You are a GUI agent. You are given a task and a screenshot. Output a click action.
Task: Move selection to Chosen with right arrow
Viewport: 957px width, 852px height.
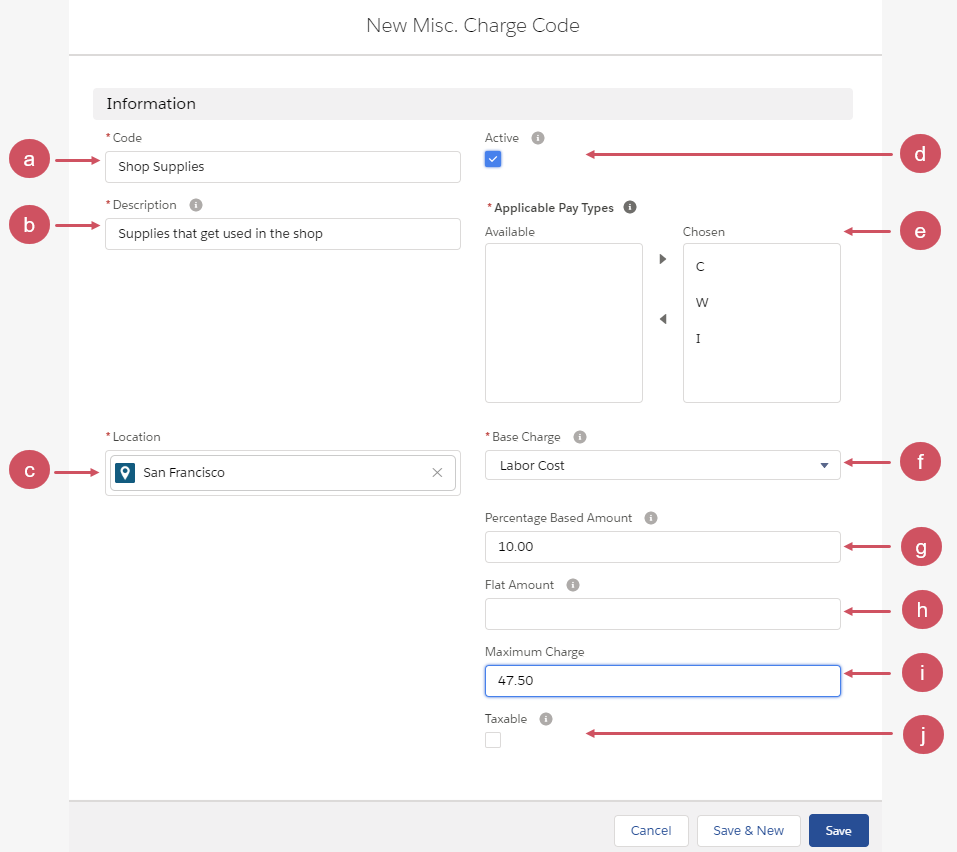(662, 260)
